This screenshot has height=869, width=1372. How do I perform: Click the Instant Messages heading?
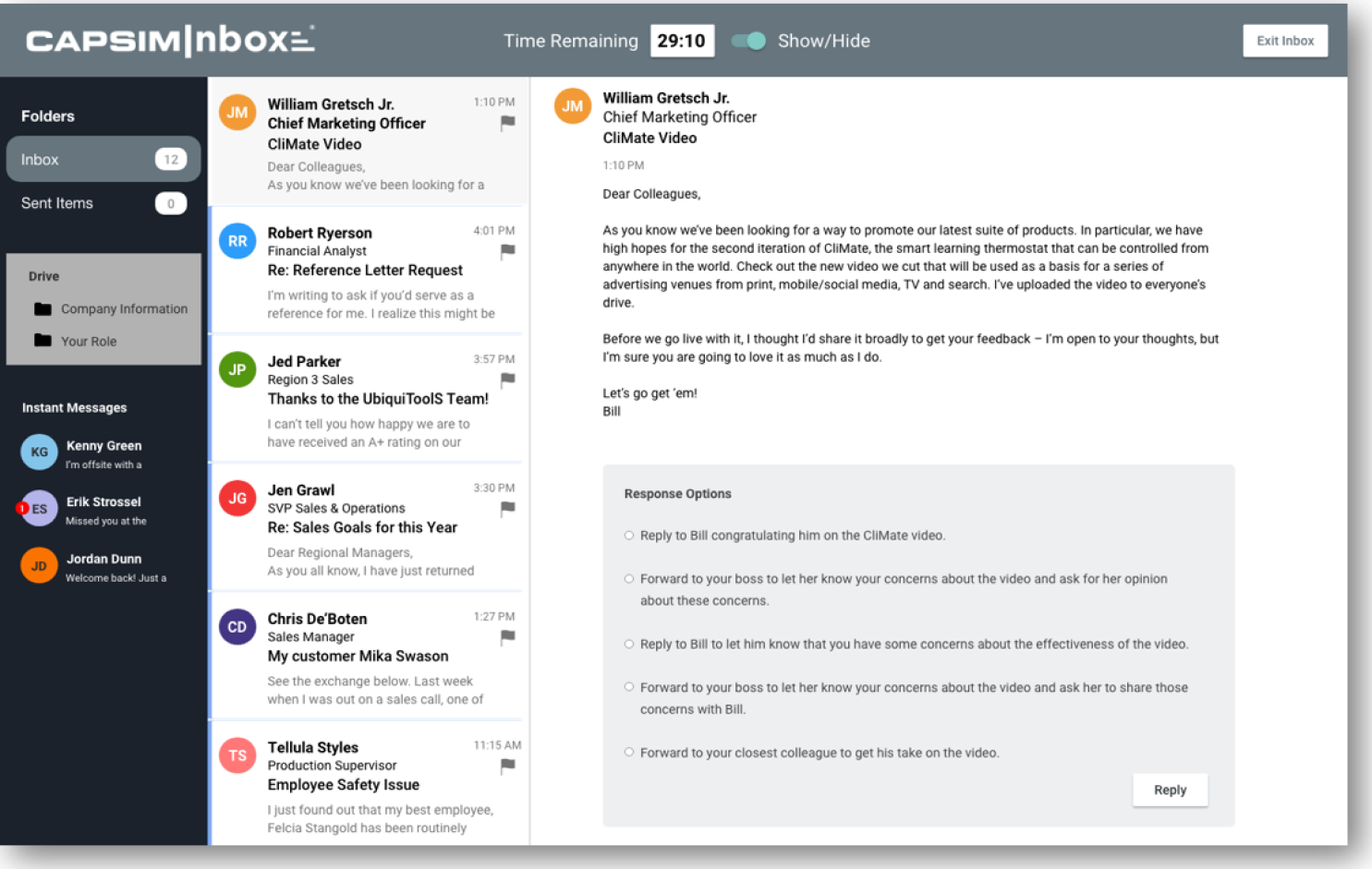pyautogui.click(x=75, y=407)
